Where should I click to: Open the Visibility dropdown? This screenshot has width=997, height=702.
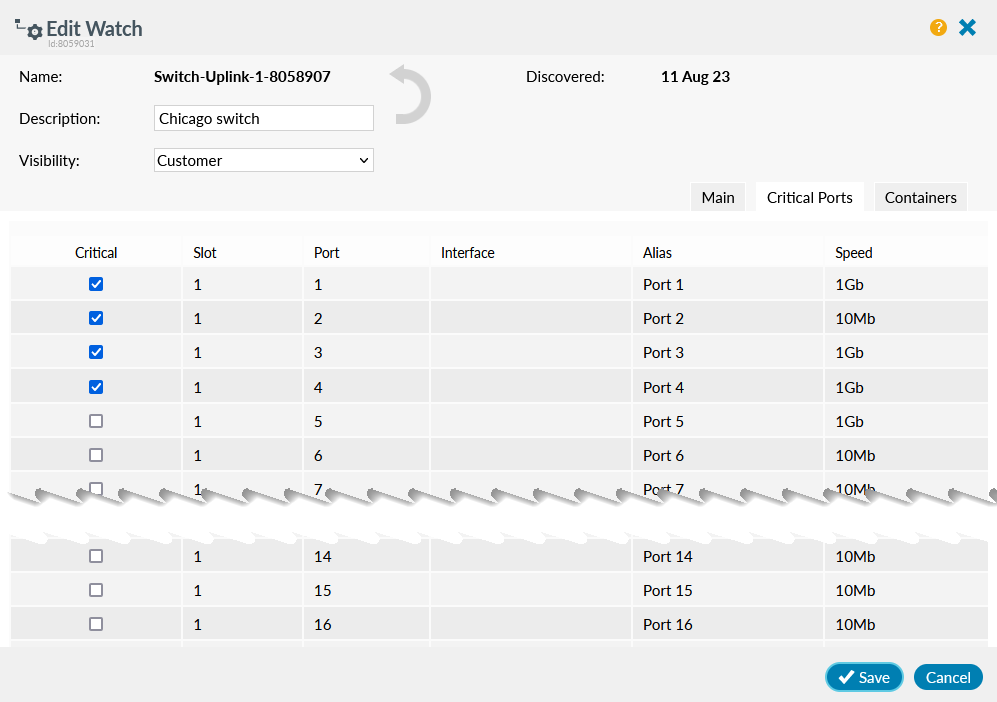coord(263,160)
